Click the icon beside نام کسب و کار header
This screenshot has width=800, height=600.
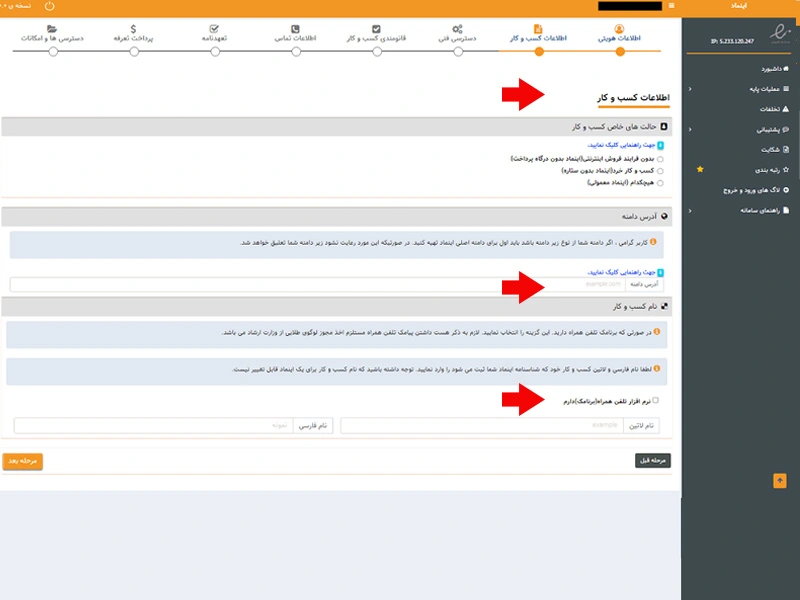664,306
